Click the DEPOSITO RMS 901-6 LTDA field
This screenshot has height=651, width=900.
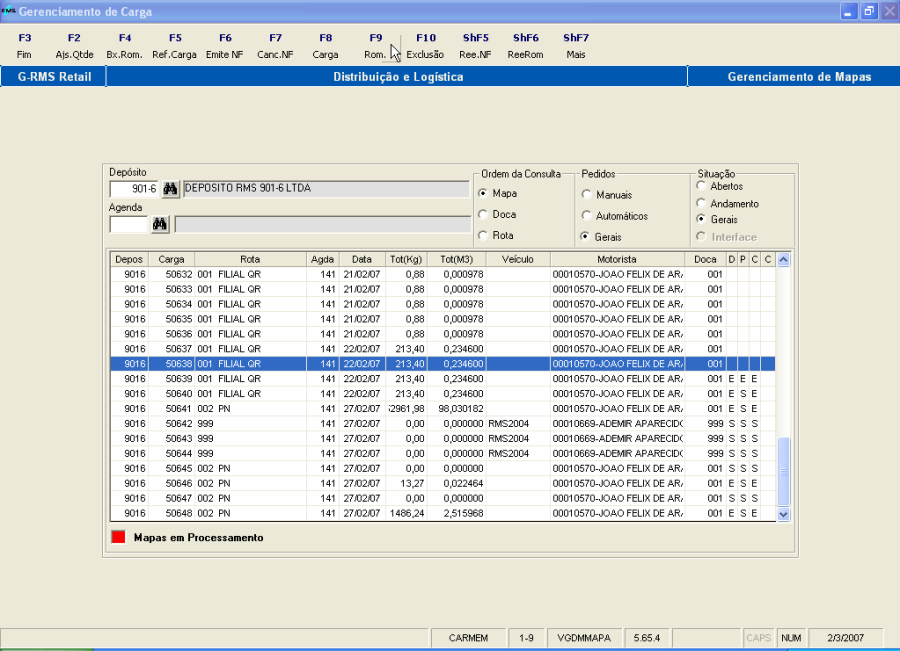(326, 189)
